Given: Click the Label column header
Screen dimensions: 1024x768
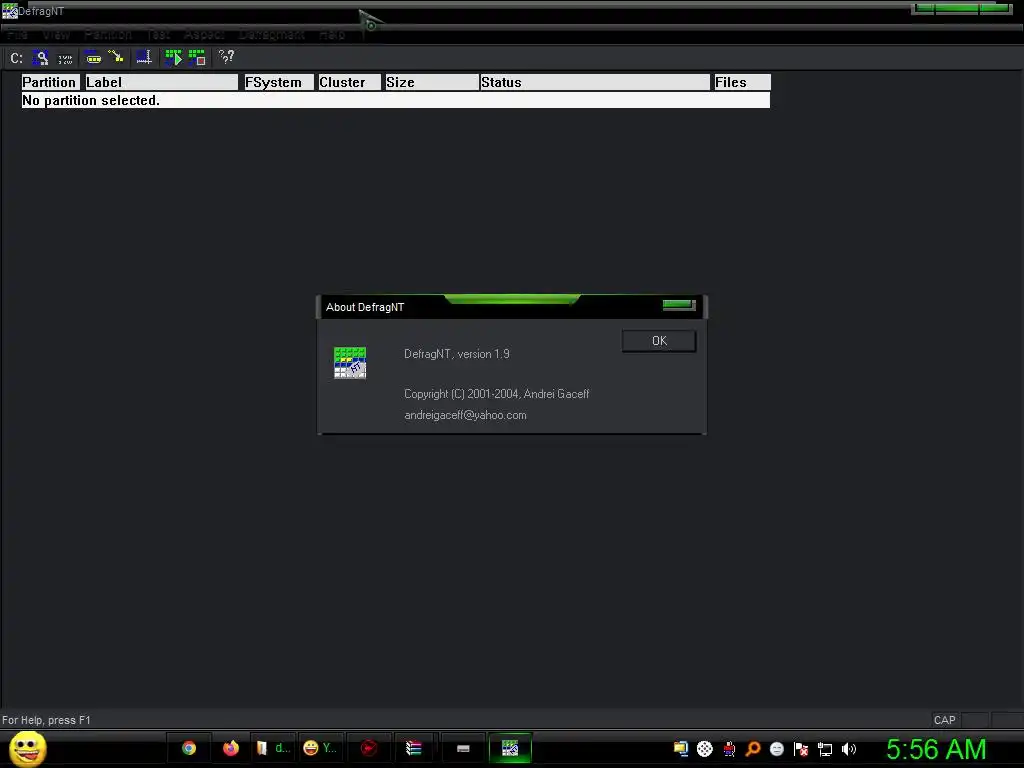Looking at the screenshot, I should (x=161, y=82).
